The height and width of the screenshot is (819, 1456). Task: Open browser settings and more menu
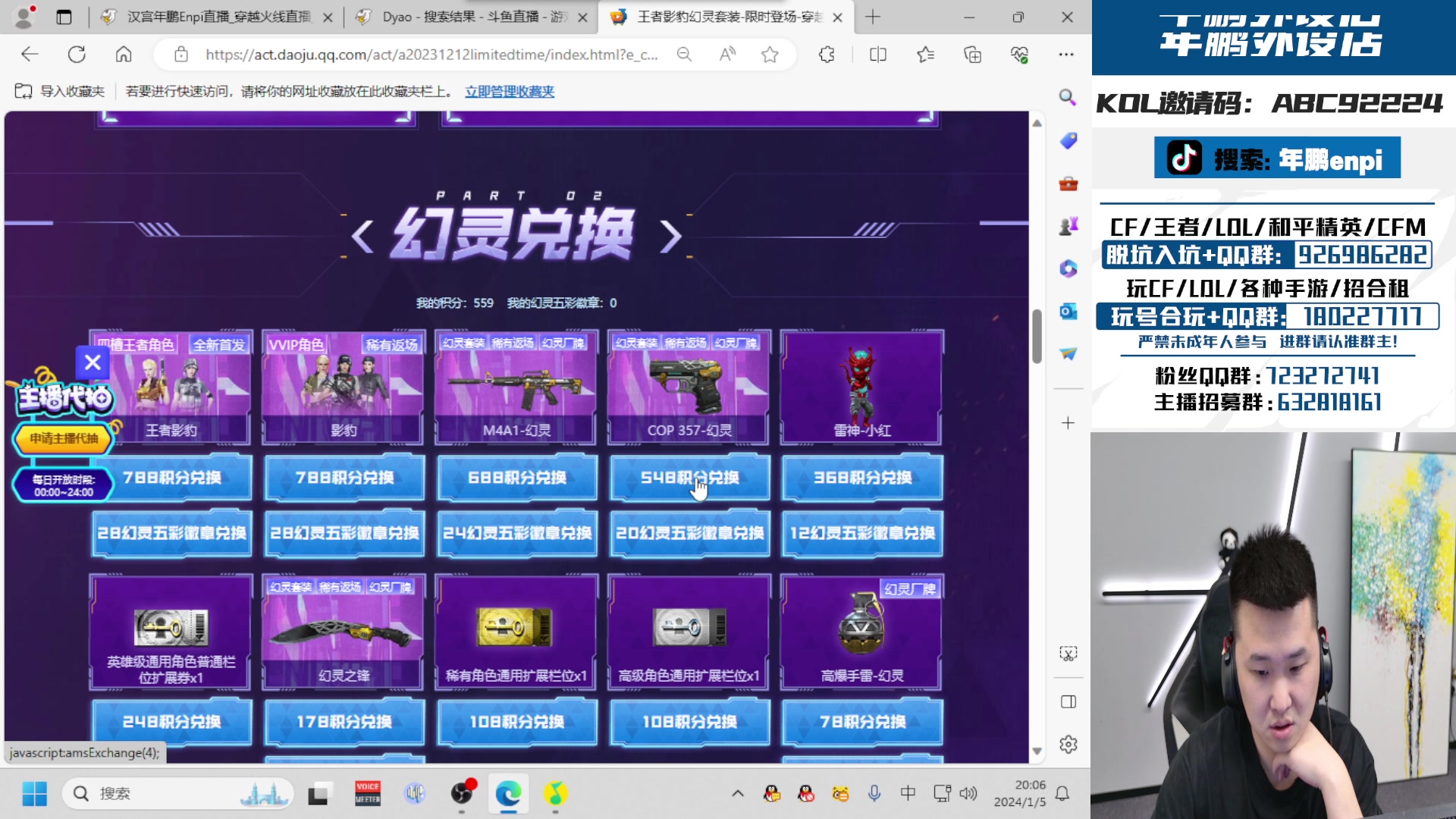pos(1066,54)
